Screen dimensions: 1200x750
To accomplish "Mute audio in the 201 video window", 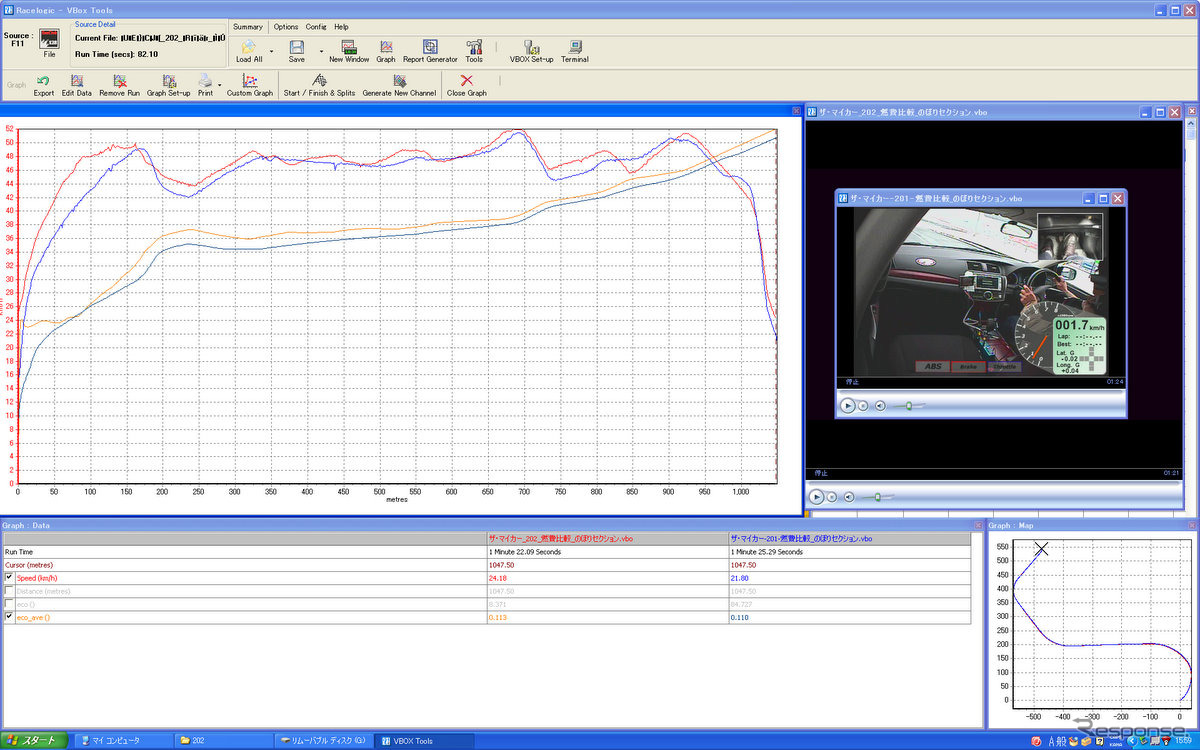I will click(x=880, y=405).
